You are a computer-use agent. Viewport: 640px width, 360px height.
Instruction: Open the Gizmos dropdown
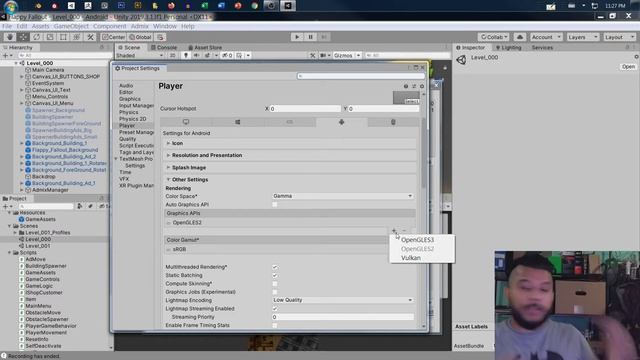pyautogui.click(x=347, y=55)
